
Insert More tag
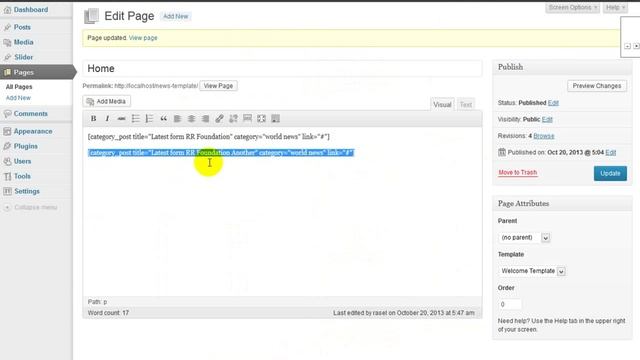tap(247, 118)
